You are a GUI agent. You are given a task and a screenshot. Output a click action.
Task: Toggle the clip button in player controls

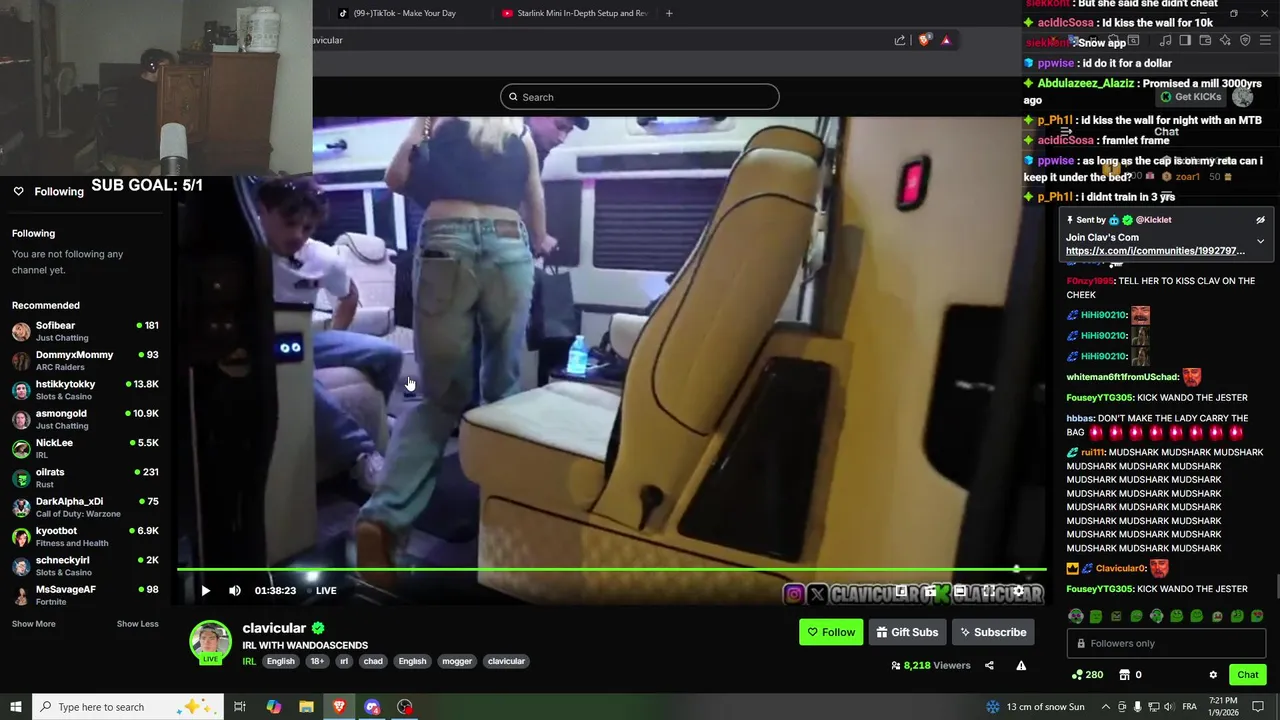930,591
